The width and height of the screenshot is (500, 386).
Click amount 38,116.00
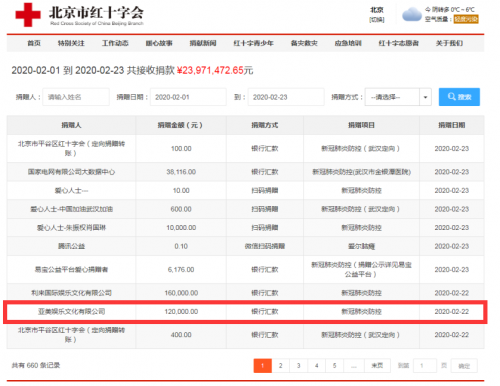click(181, 172)
